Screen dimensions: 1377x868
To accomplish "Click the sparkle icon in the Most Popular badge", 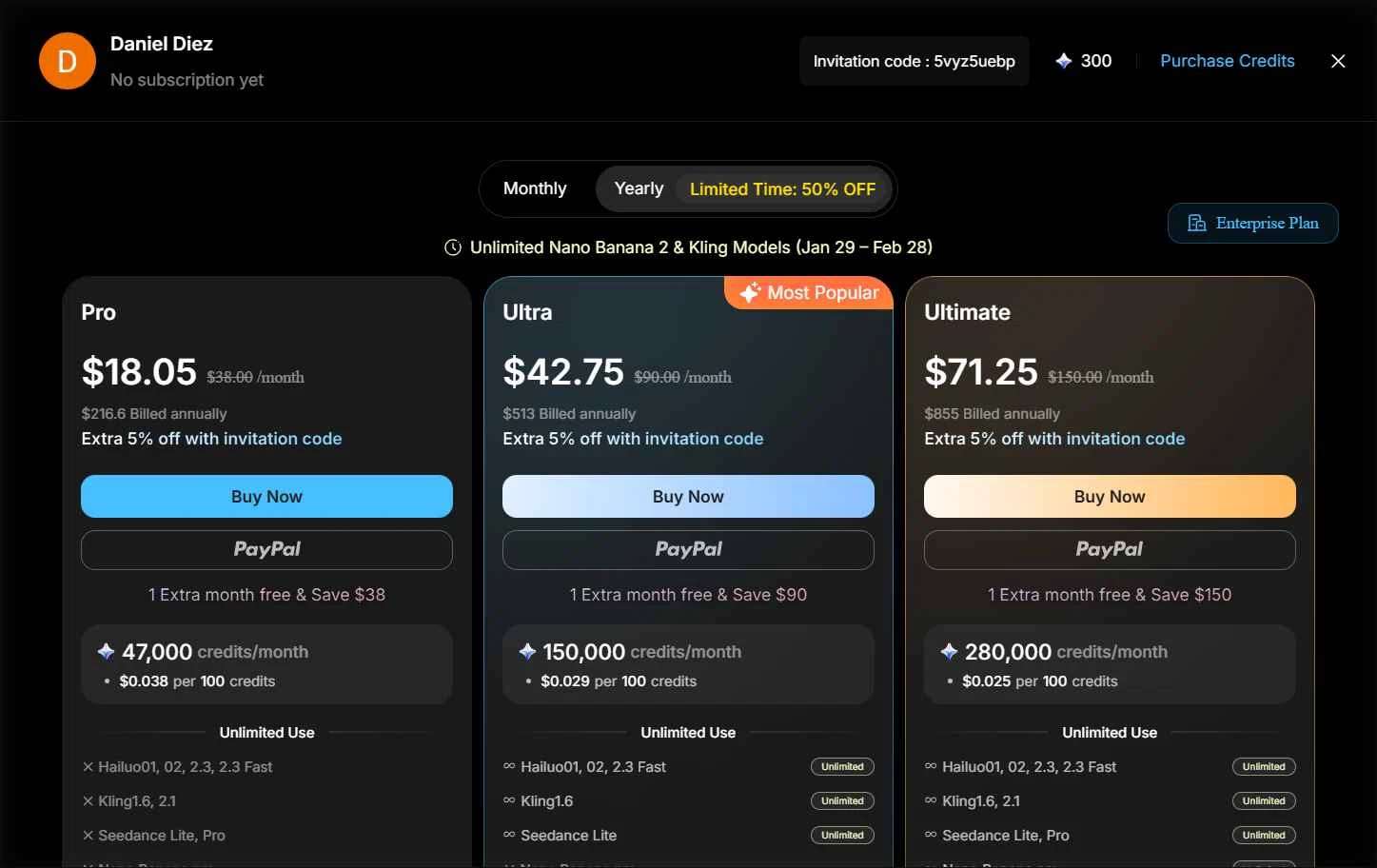I will (750, 292).
